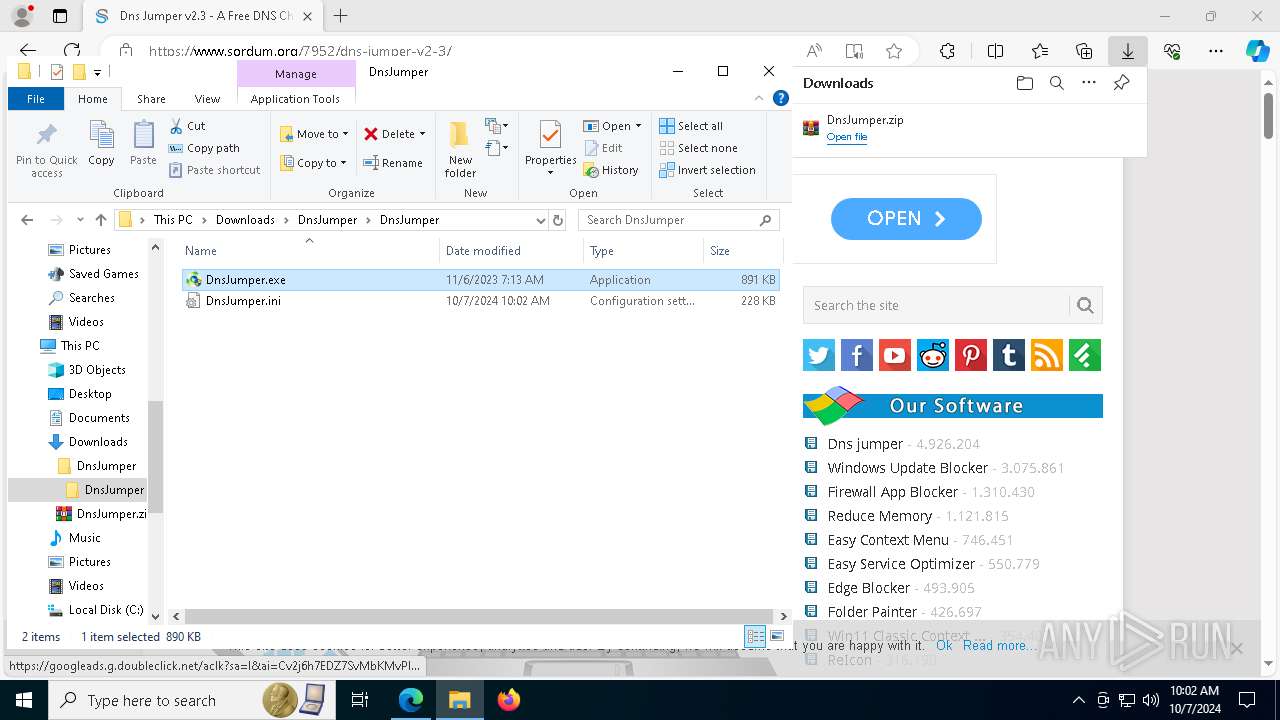Click Invert selection
Viewport: 1280px width, 720px height.
[707, 170]
